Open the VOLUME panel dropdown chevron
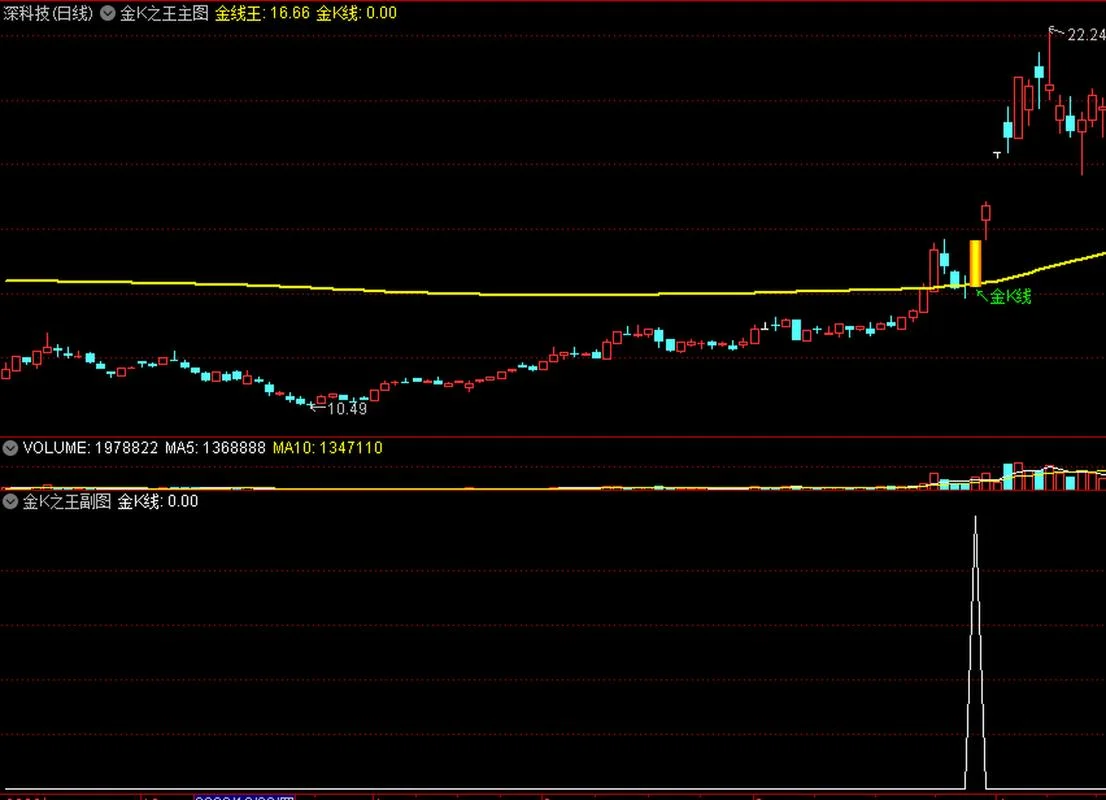 10,448
